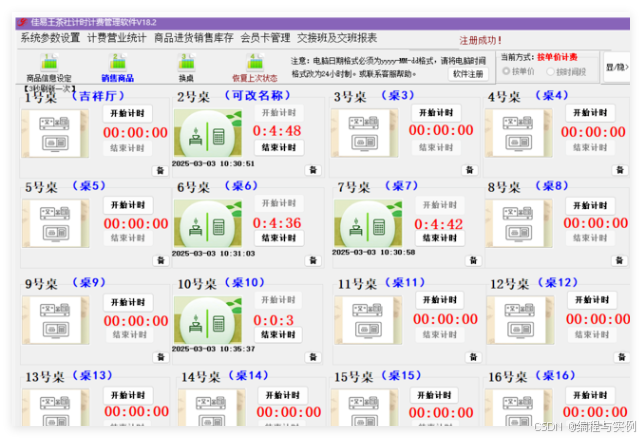This screenshot has height=438, width=642.
Task: Click table 12 idle thumbnail image
Action: pyautogui.click(x=520, y=320)
